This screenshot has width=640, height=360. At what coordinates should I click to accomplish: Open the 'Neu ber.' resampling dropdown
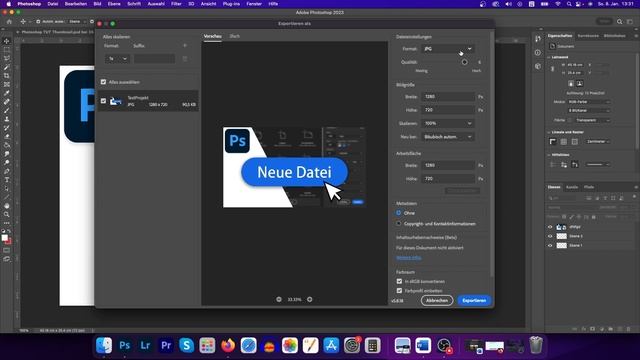(448, 137)
